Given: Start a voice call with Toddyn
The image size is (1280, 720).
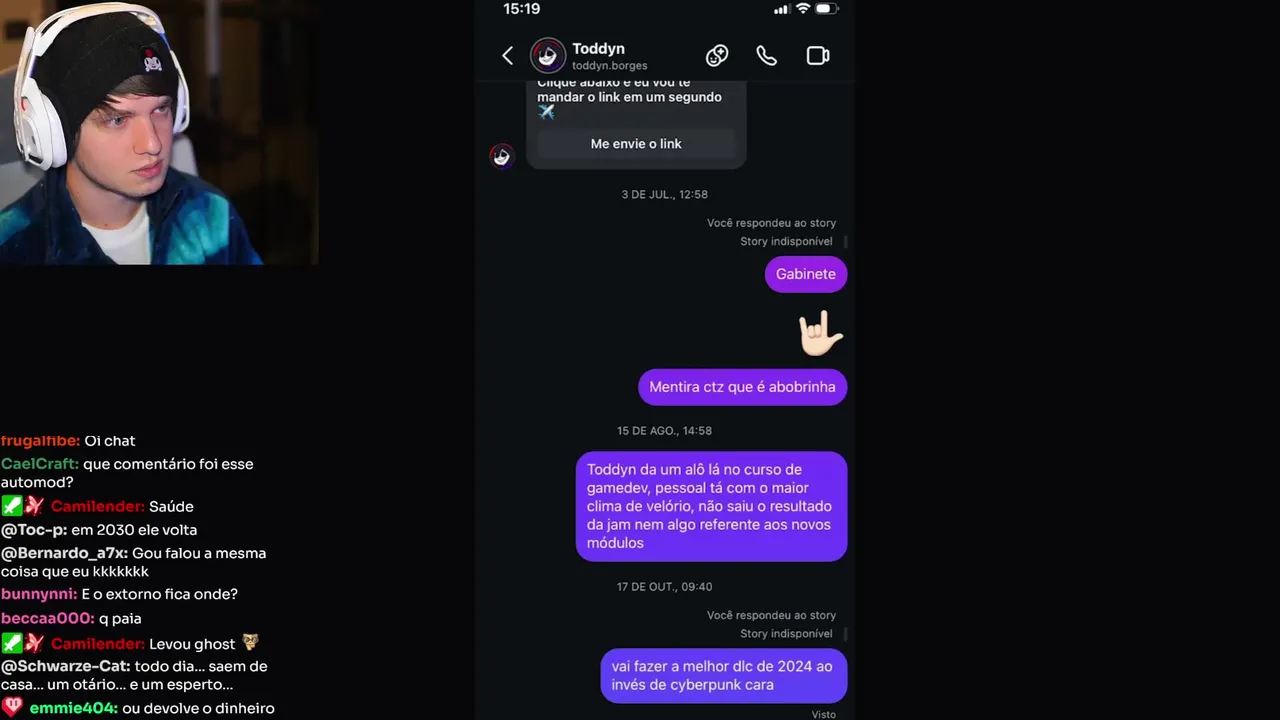Looking at the screenshot, I should click(766, 56).
